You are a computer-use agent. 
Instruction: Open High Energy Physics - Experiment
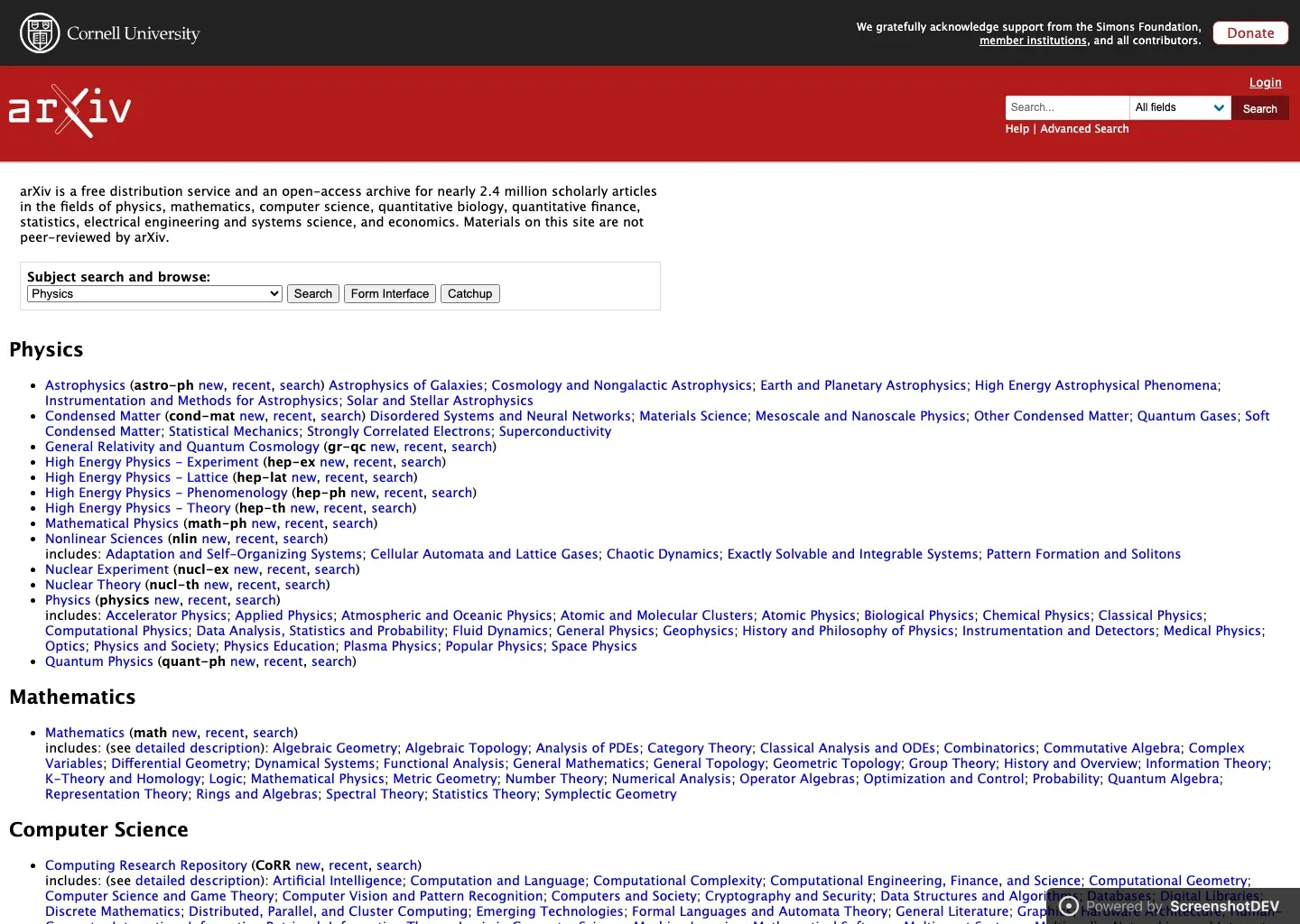[x=152, y=462]
